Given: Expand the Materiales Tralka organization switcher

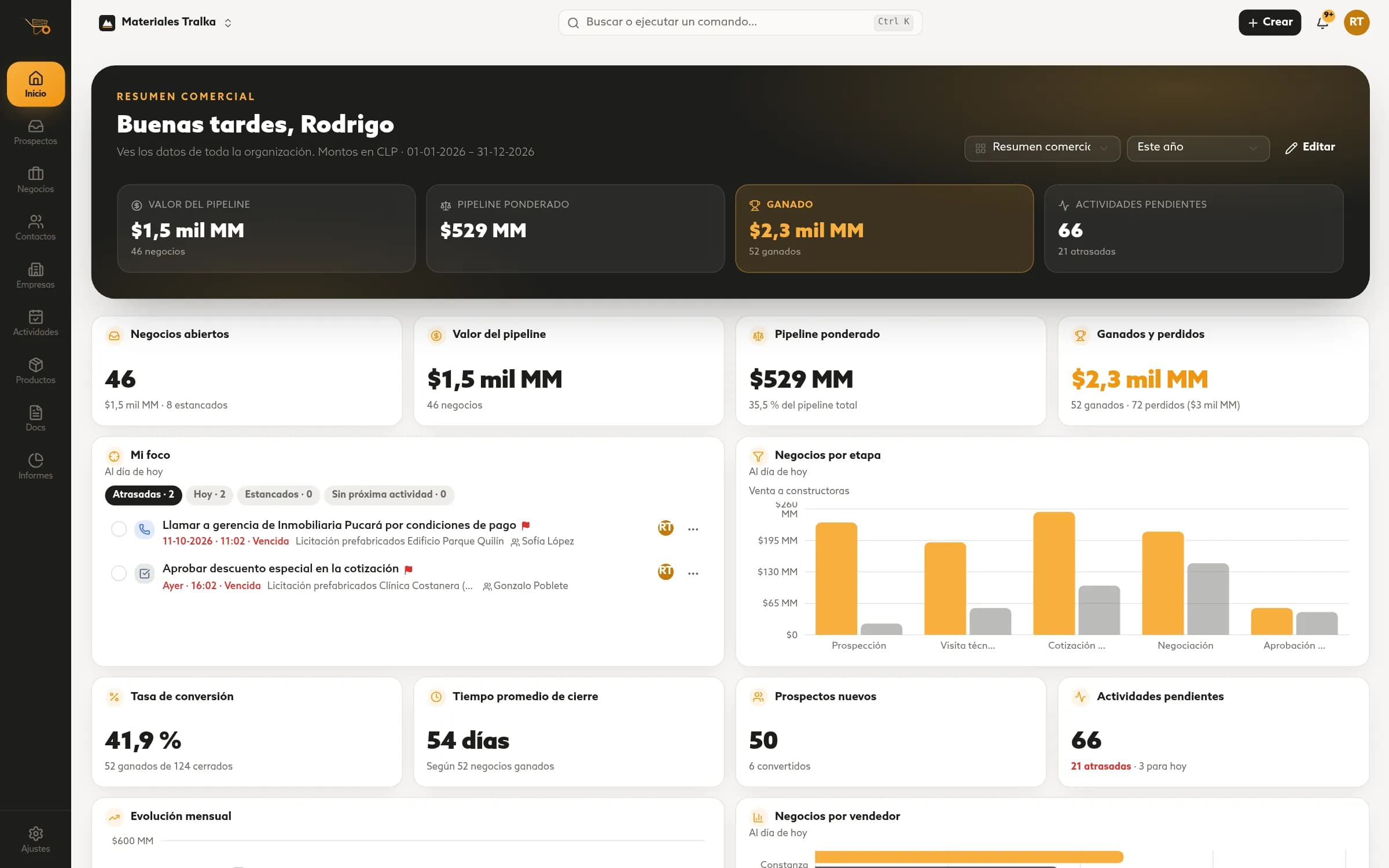Looking at the screenshot, I should click(x=166, y=23).
